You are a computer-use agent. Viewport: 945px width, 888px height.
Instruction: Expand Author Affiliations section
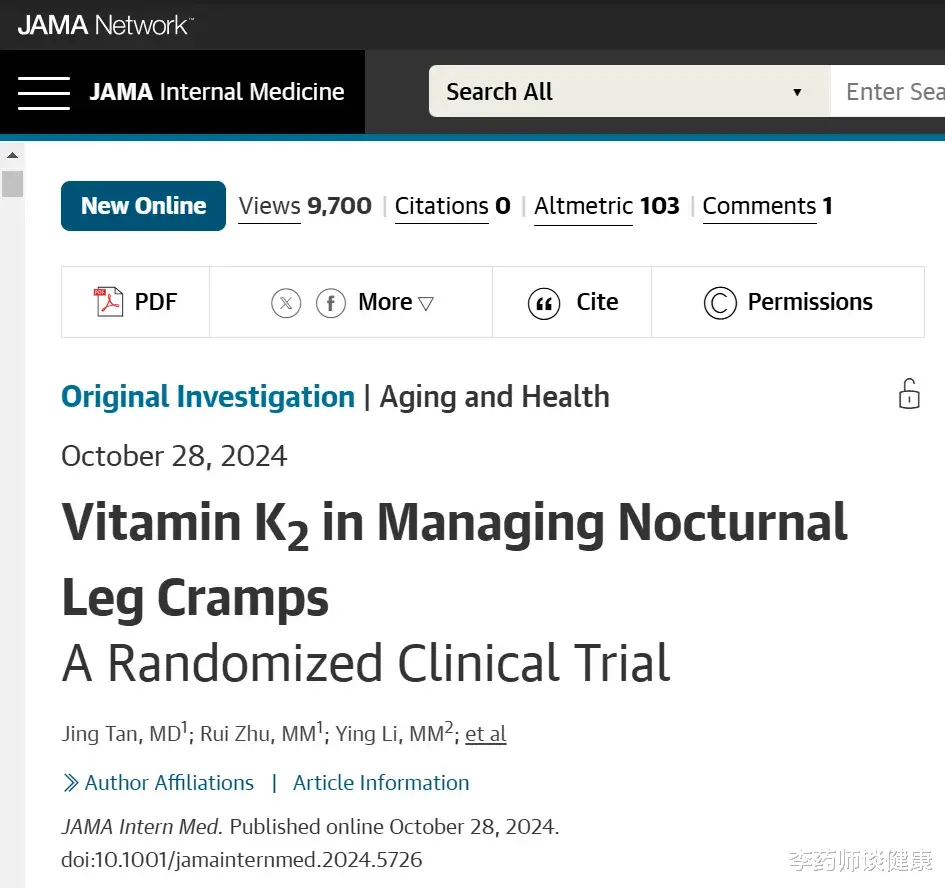click(159, 783)
